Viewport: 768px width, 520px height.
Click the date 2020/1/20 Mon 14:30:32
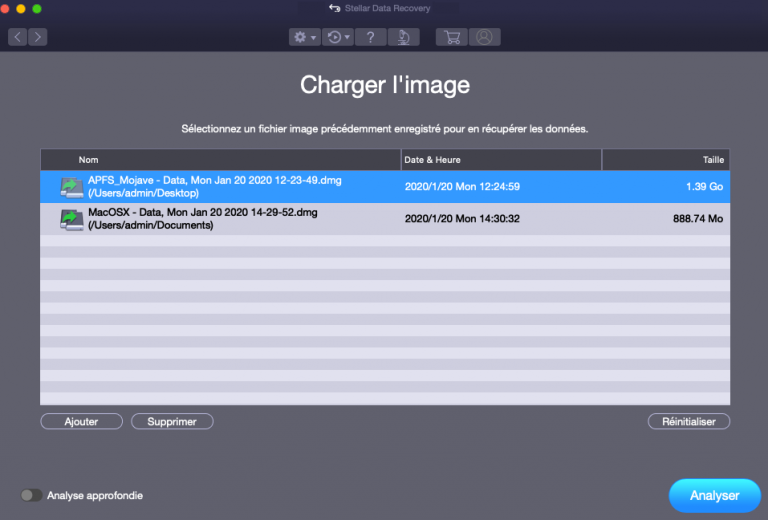(462, 219)
